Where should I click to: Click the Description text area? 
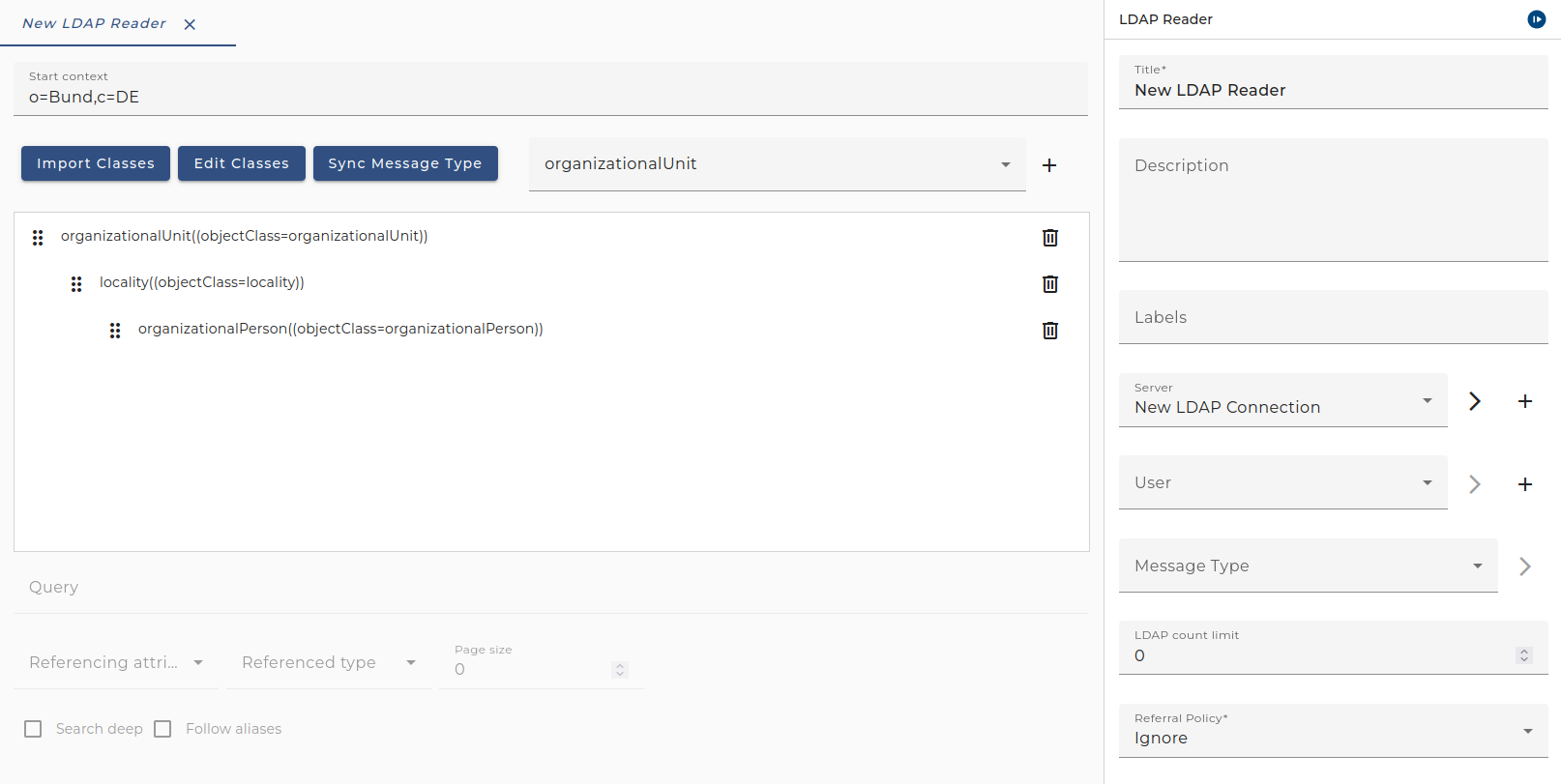pos(1334,200)
